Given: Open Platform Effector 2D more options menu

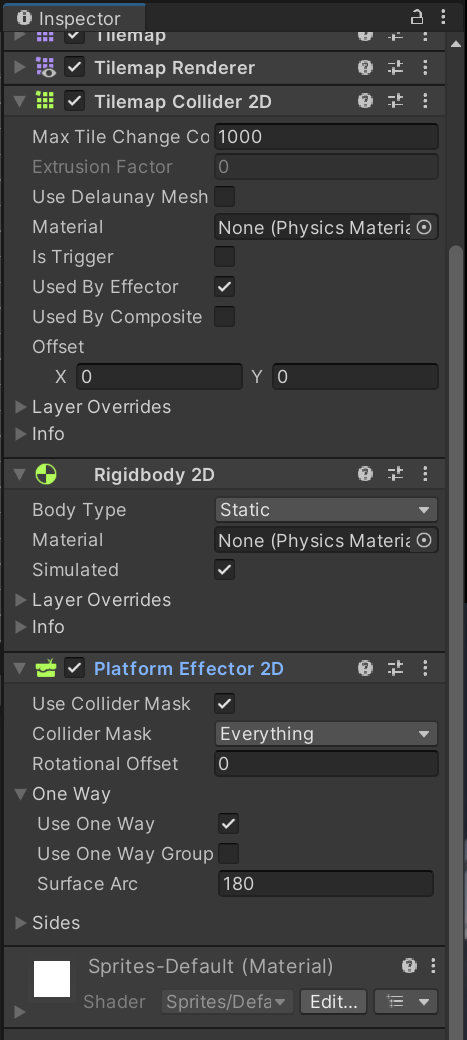Looking at the screenshot, I should 425,668.
